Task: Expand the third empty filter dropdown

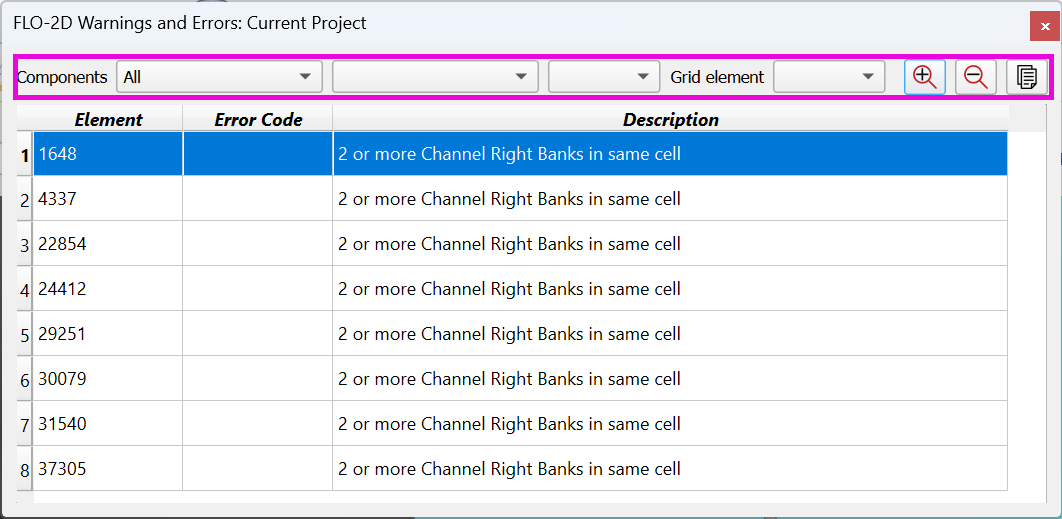Action: point(604,77)
